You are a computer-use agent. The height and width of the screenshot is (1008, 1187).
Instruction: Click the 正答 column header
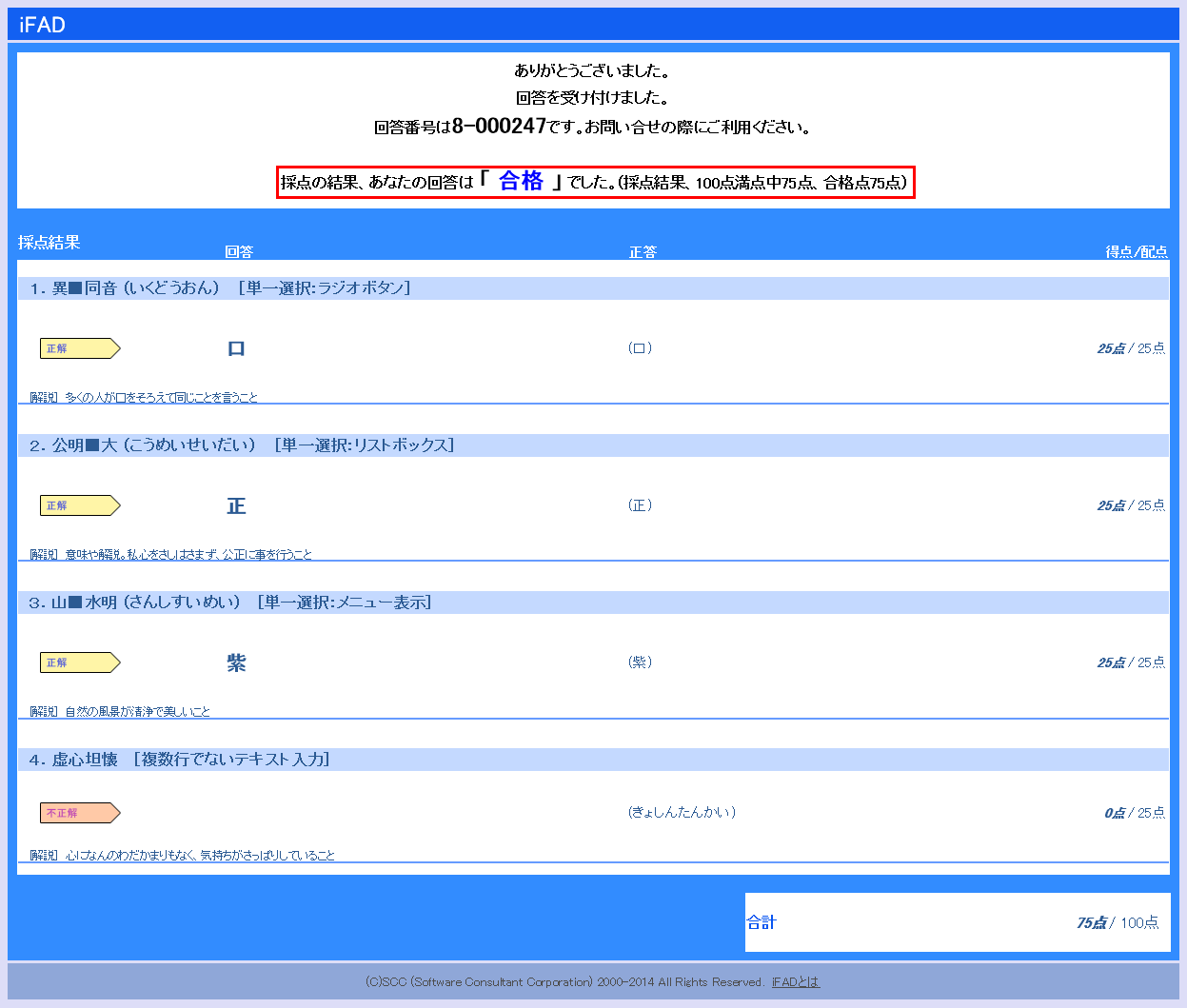pyautogui.click(x=643, y=251)
